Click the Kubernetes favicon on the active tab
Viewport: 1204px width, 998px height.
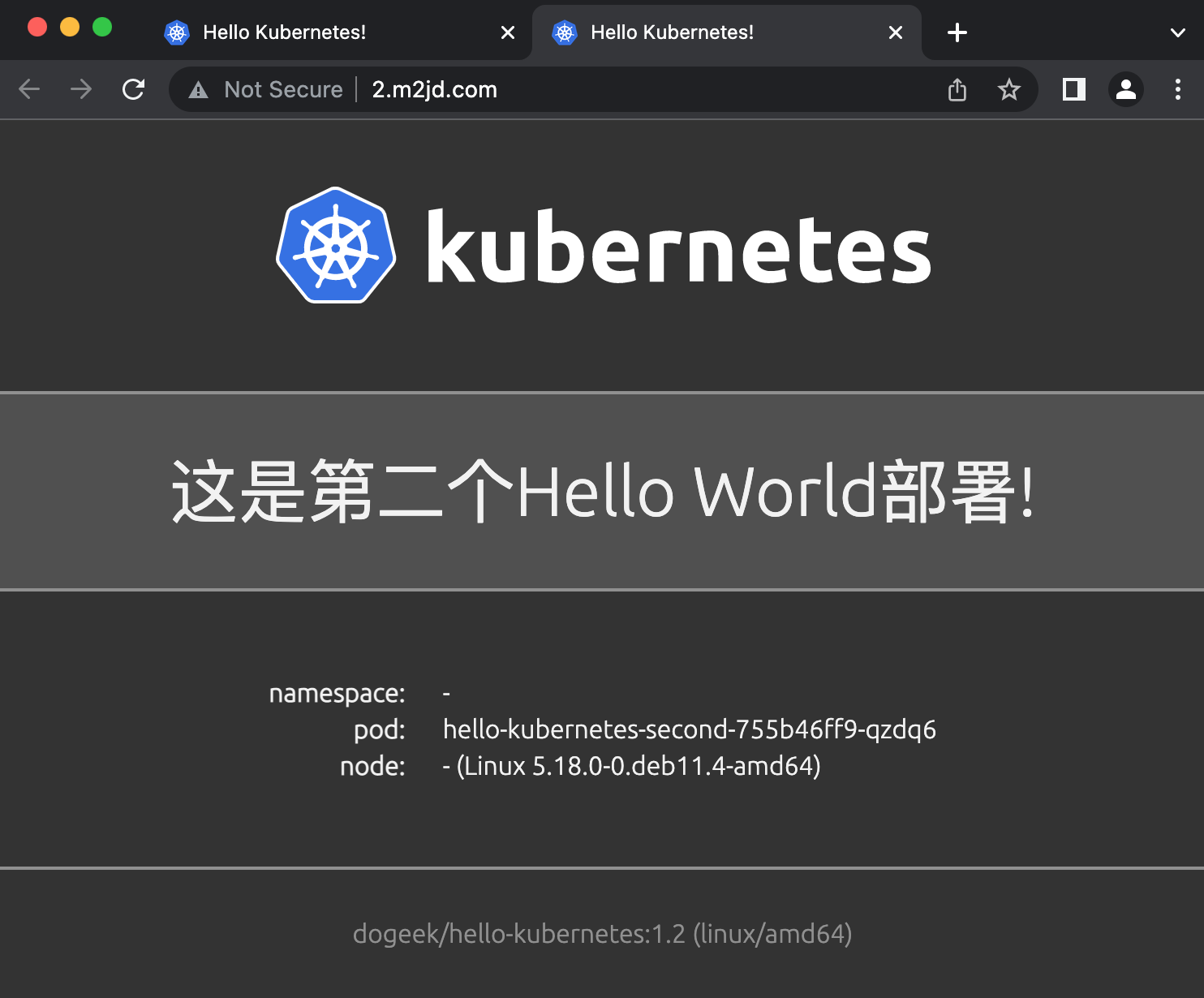(x=564, y=32)
